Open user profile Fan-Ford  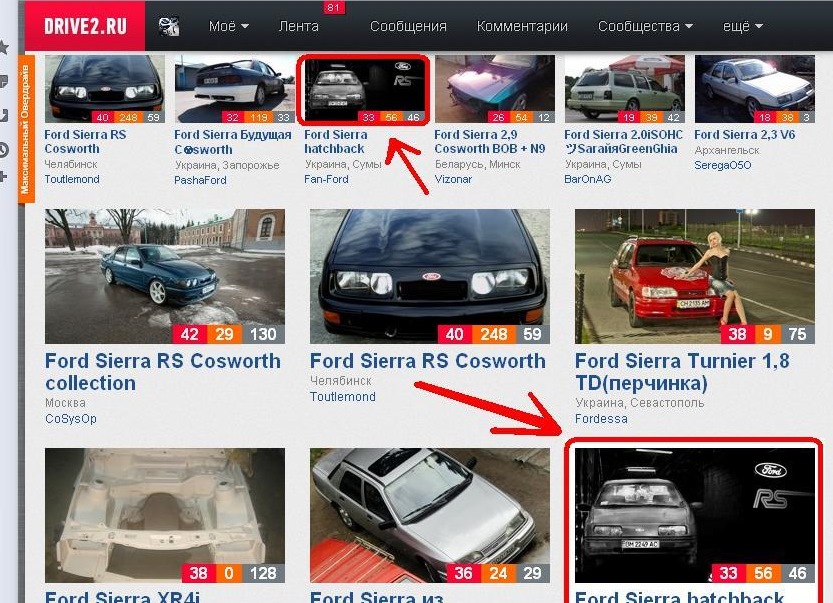326,179
